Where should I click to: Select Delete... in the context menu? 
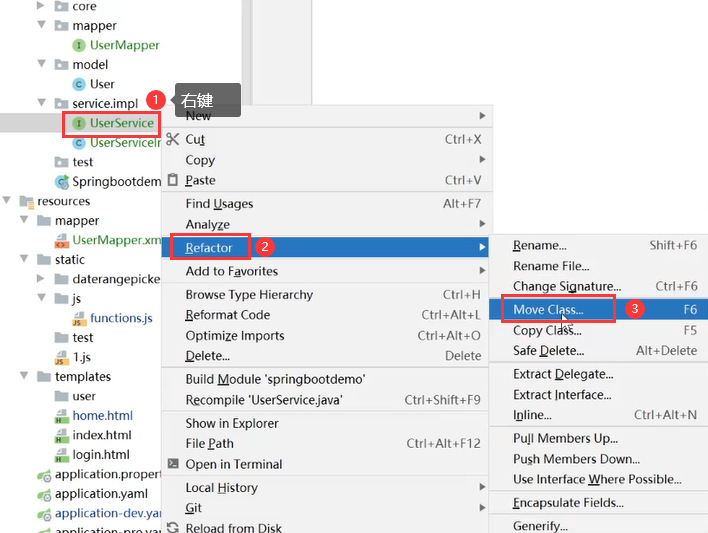tap(325, 356)
